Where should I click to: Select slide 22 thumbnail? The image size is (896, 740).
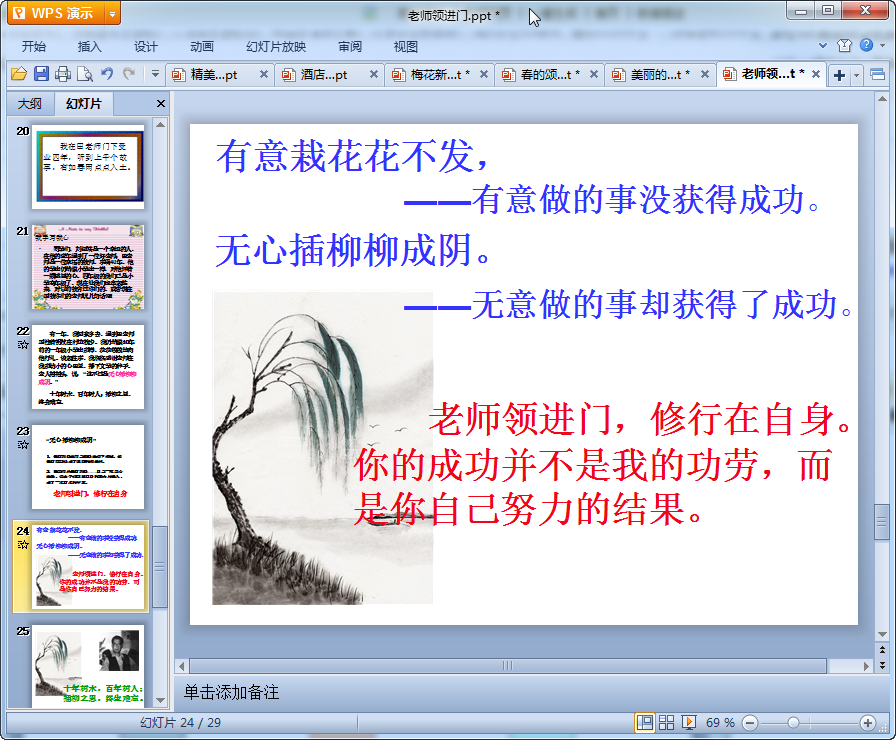pos(89,367)
